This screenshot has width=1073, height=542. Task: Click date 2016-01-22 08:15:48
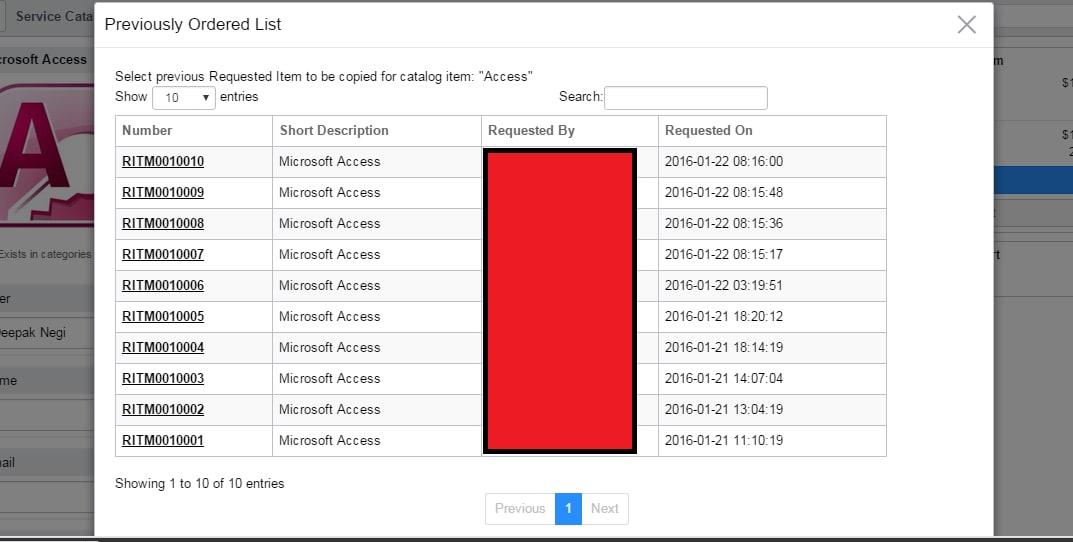pos(724,192)
